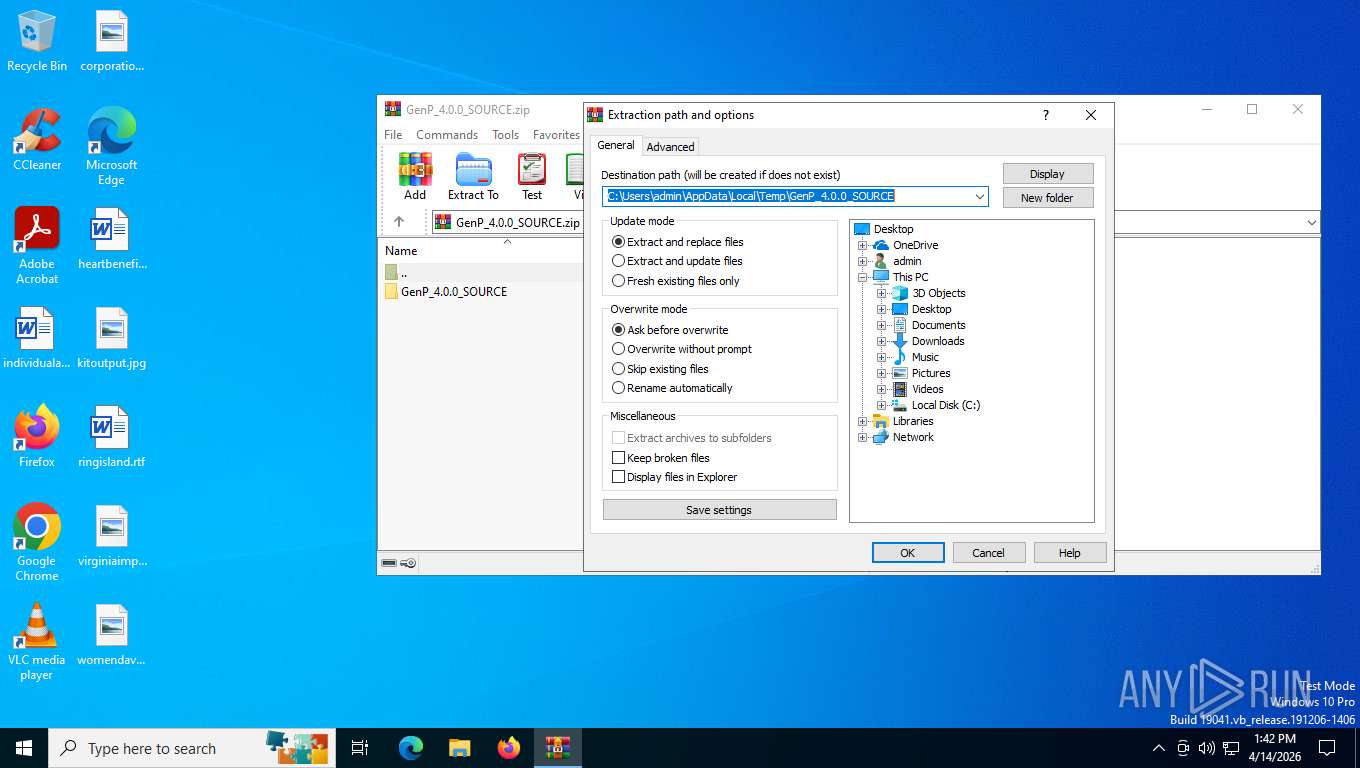Click the WinRAR taskbar icon

coord(558,748)
